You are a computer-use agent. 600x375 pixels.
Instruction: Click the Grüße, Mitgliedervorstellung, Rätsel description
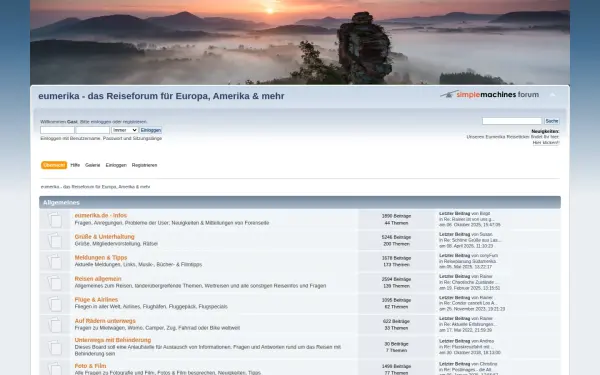[116, 244]
